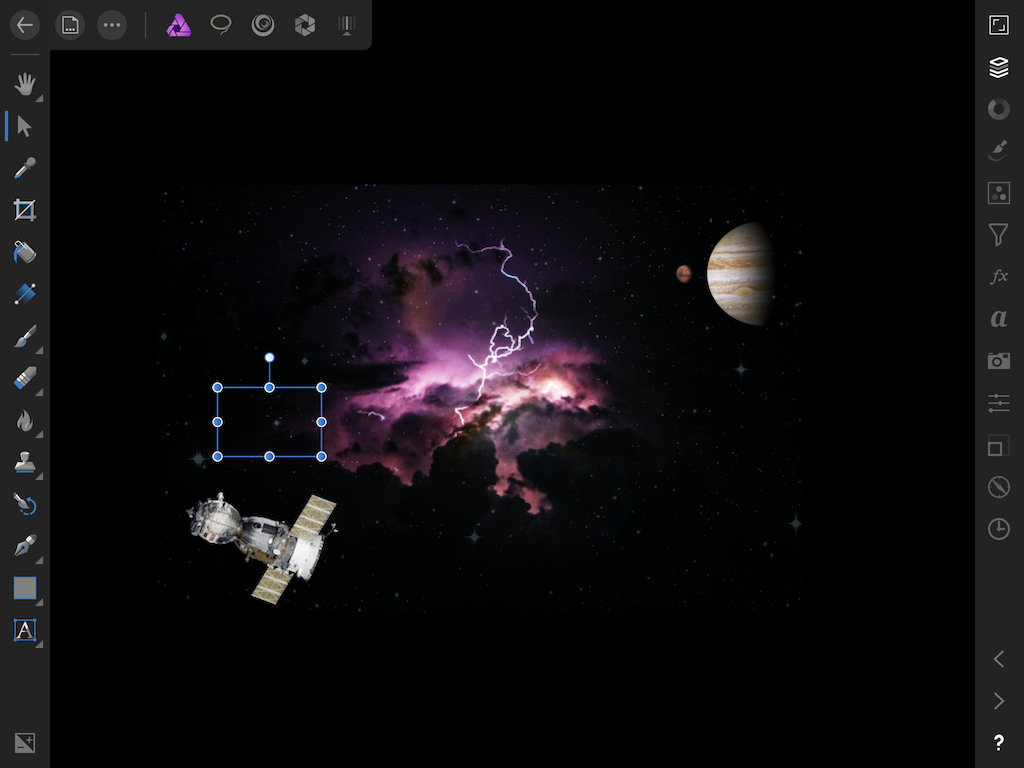Open the three-dots Commands menu

pyautogui.click(x=112, y=25)
